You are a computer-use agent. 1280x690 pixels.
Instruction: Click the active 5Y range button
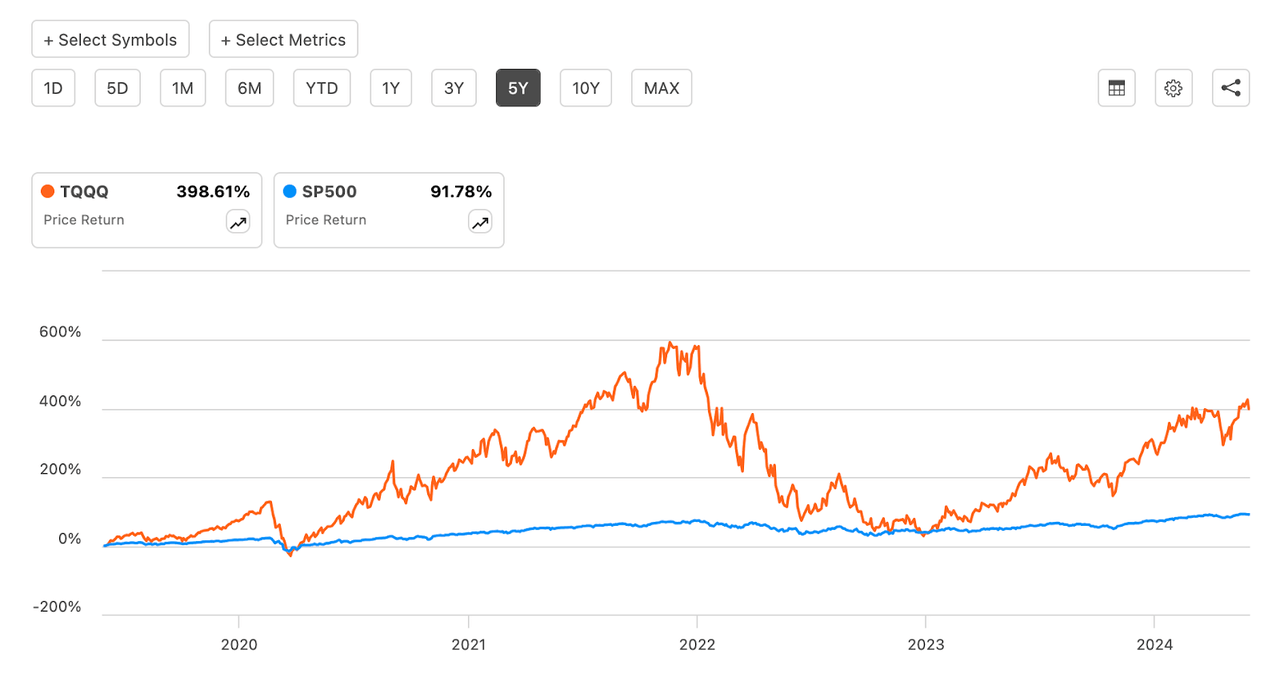tap(517, 88)
